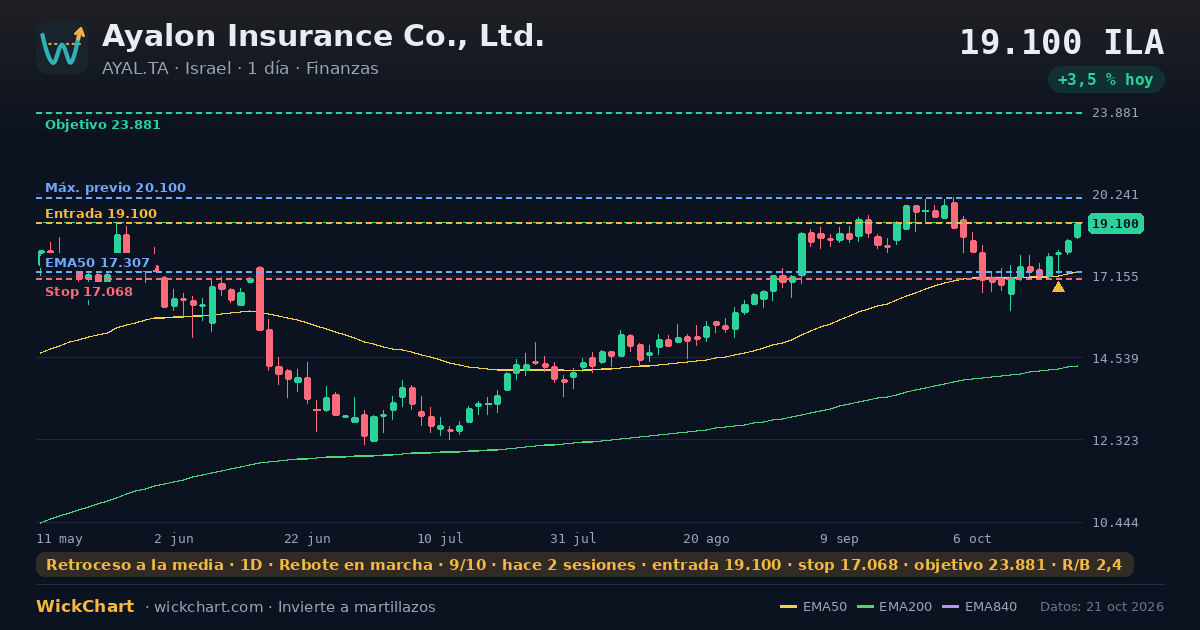The image size is (1200, 630).
Task: Click the 10 jul date label
Action: (440, 539)
